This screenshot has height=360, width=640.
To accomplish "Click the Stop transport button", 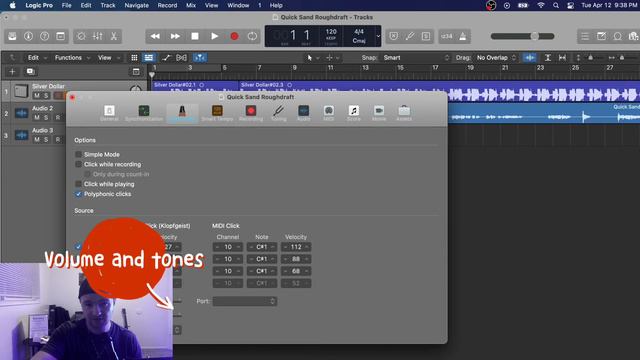I will 195,36.
